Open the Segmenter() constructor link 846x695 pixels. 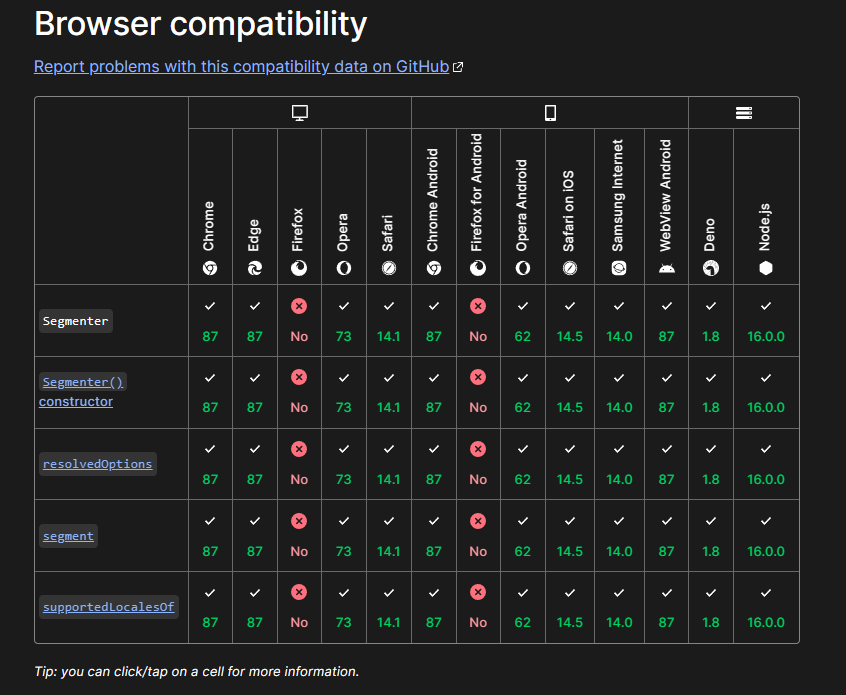(x=83, y=381)
